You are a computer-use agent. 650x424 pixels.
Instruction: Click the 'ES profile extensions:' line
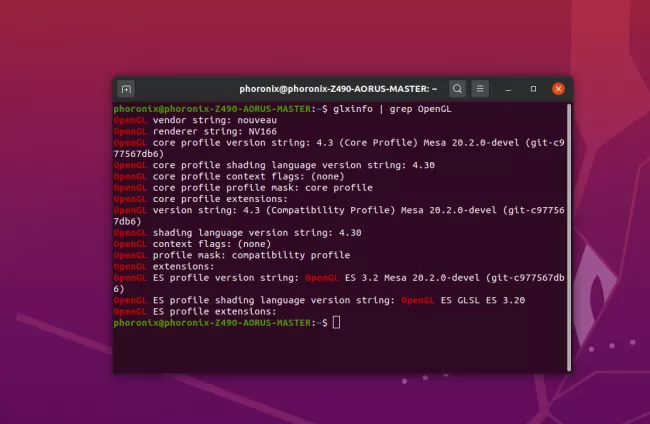[x=195, y=311]
